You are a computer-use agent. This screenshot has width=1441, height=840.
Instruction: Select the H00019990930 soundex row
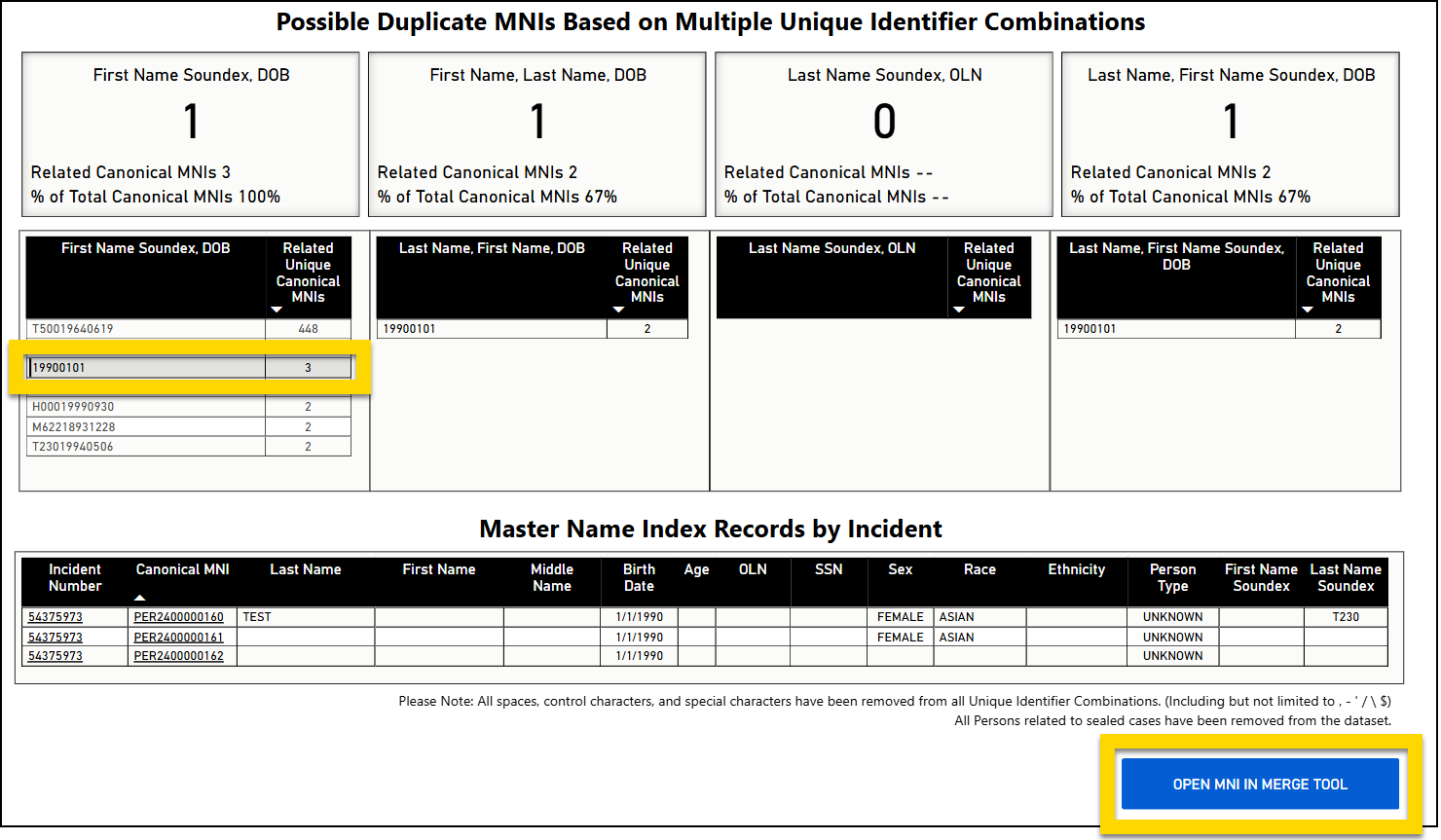(x=144, y=406)
